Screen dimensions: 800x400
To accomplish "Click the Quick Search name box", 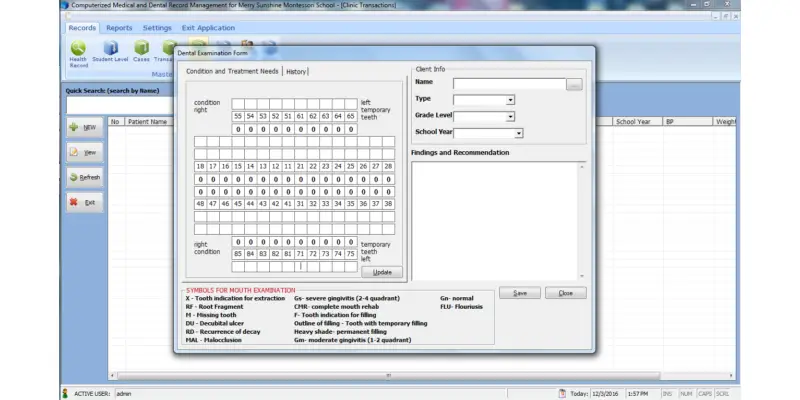I will click(119, 106).
